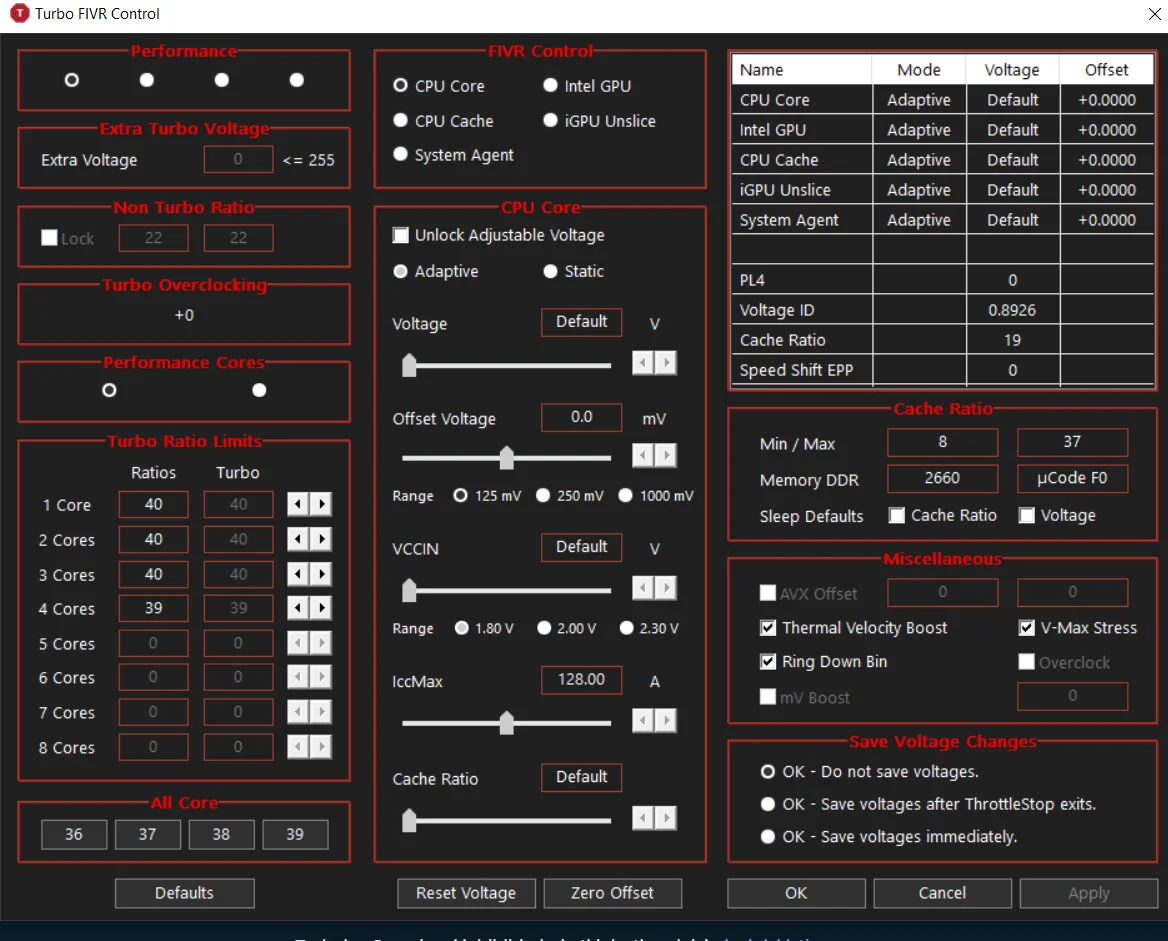
Task: Click the µCode F0 button
Action: tap(1073, 478)
